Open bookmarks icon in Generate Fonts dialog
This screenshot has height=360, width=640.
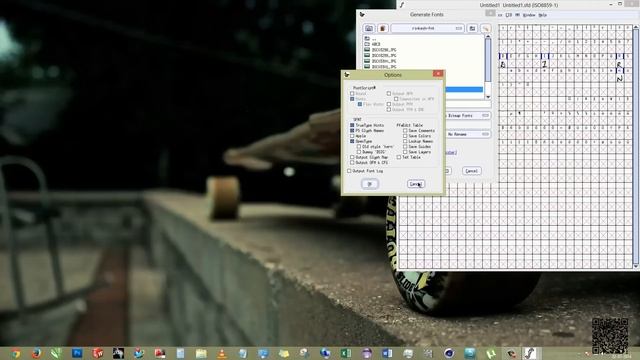[x=382, y=28]
